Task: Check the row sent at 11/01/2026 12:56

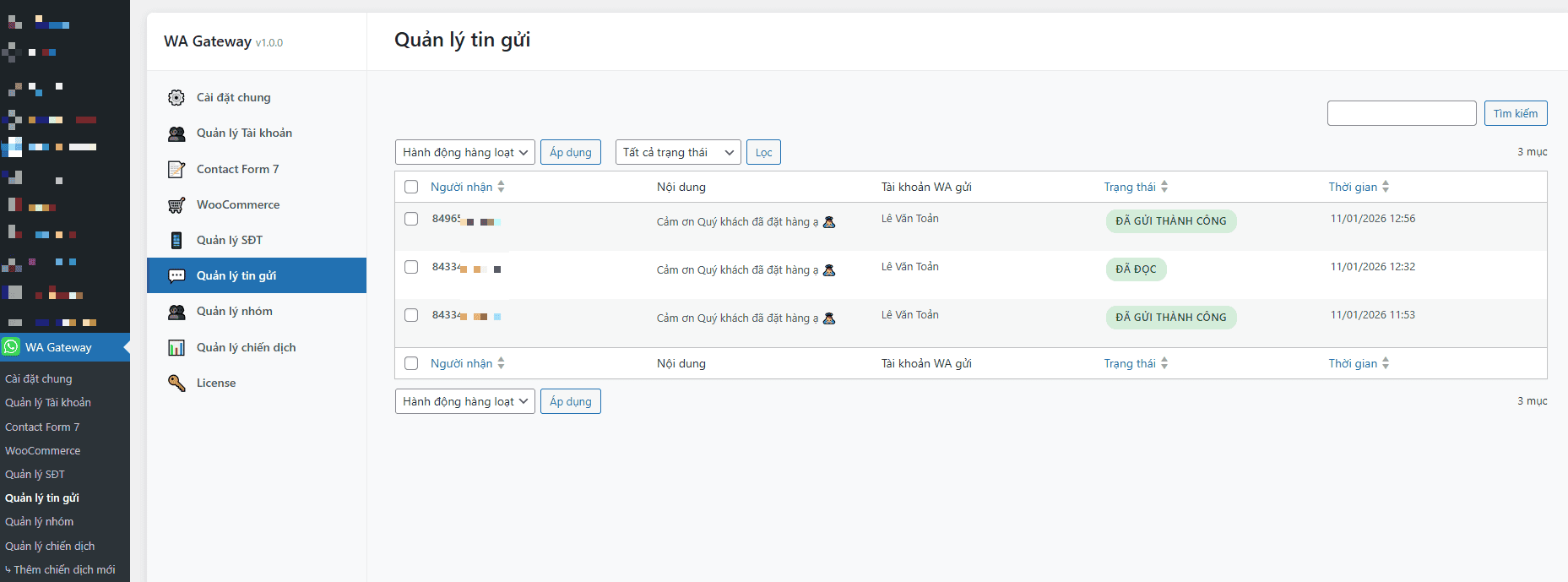Action: point(411,219)
